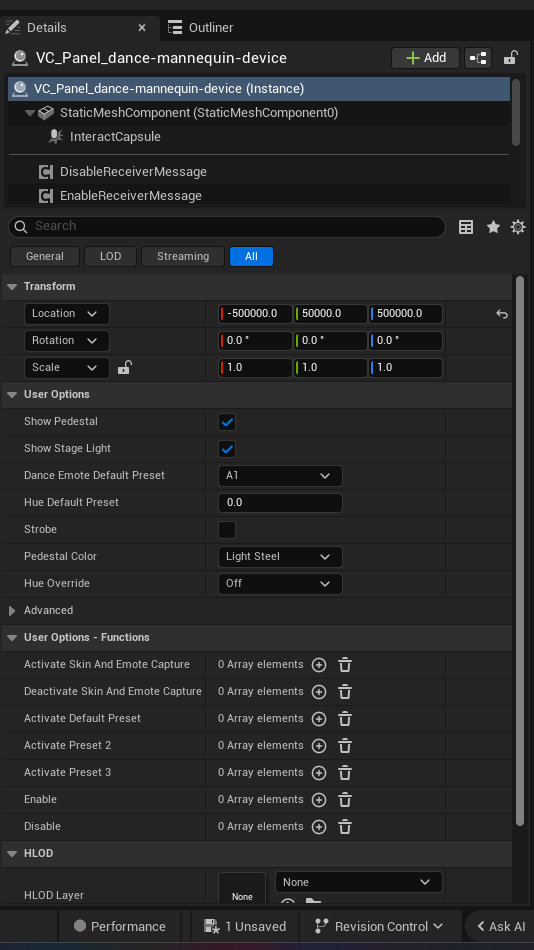534x950 pixels.
Task: Click Scale Z value field
Action: (406, 368)
